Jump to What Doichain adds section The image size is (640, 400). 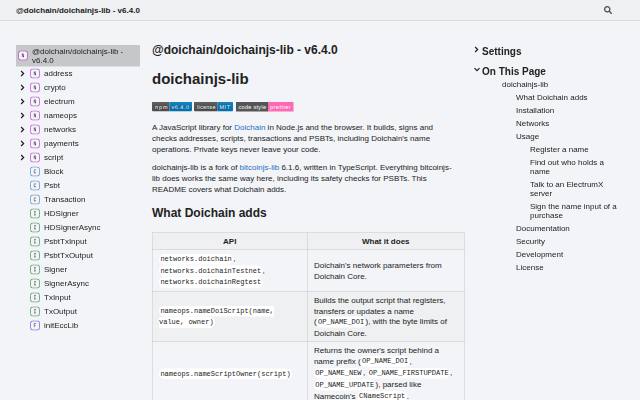pos(551,98)
